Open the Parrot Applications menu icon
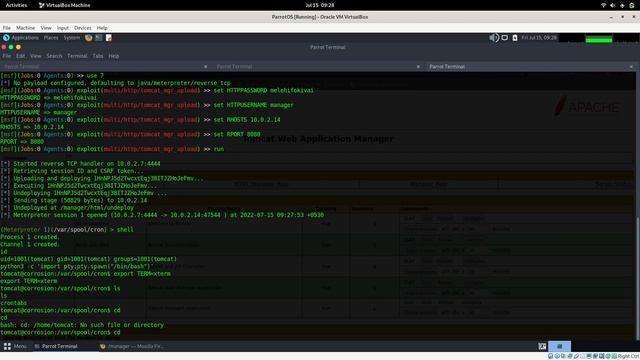640x360 pixels. pyautogui.click(x=6, y=38)
